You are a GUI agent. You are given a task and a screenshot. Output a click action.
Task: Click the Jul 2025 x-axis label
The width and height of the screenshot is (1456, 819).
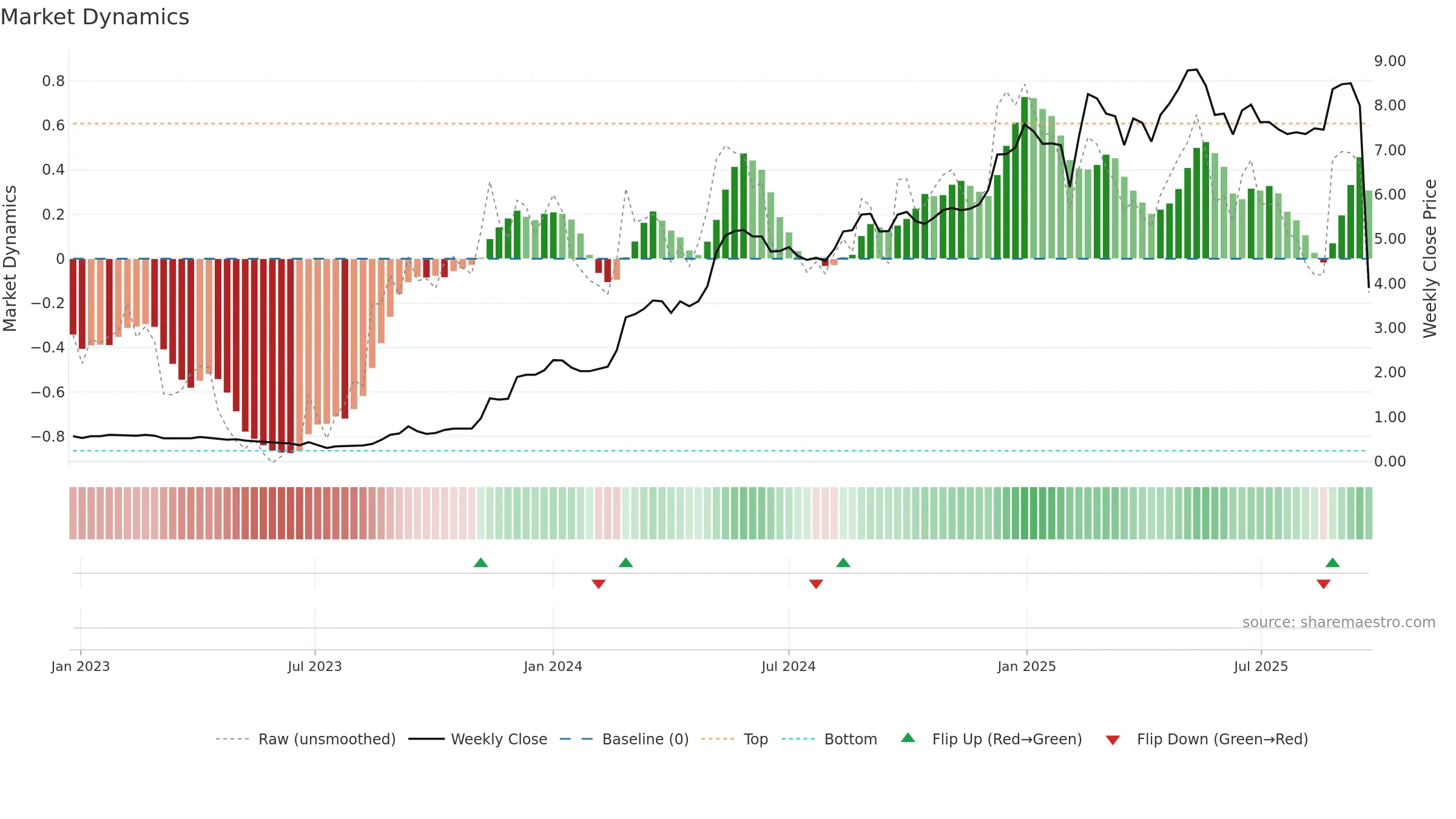(1261, 666)
